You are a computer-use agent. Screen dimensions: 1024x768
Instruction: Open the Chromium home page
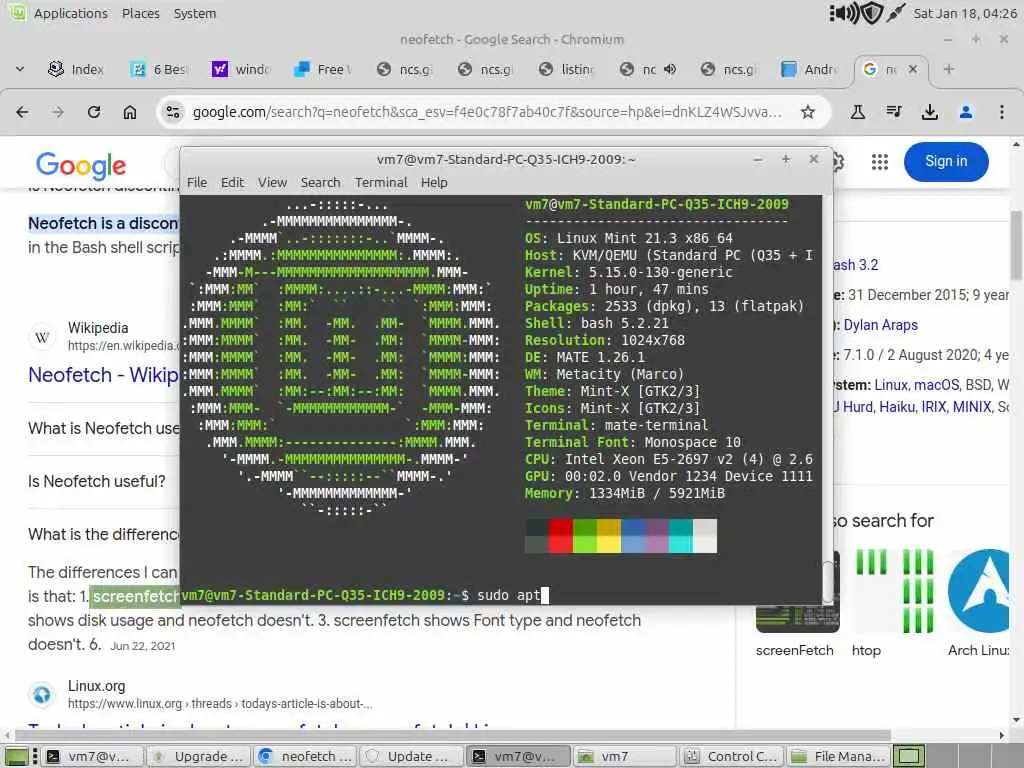pos(130,112)
